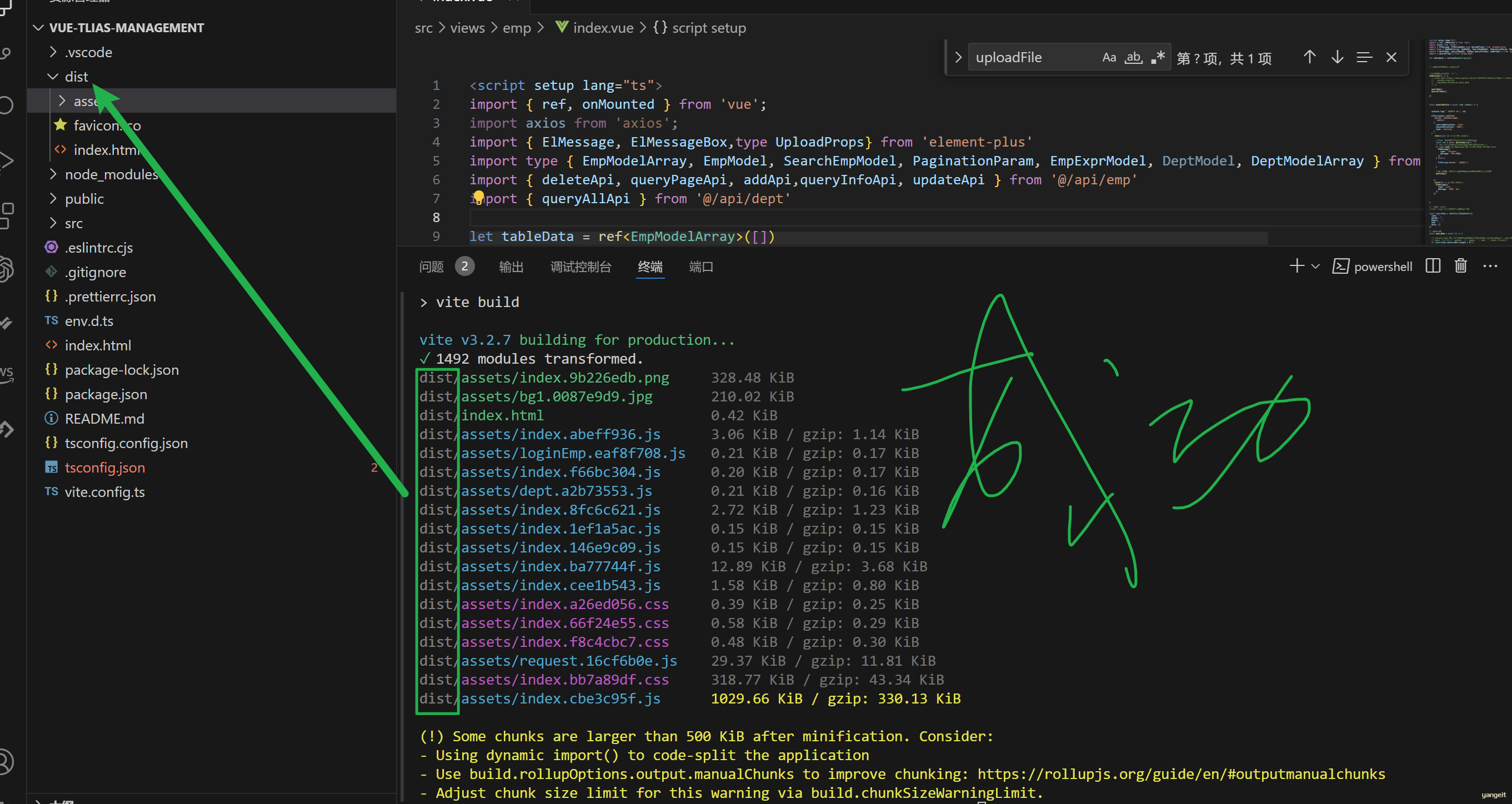Open package-lock.json file
The height and width of the screenshot is (804, 1512).
coord(122,370)
